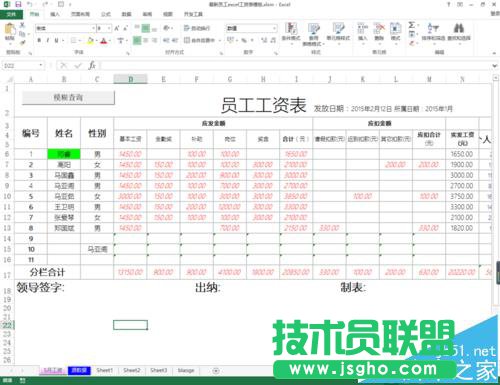Apply the red font color
This screenshot has width=500, height=385.
[104, 41]
